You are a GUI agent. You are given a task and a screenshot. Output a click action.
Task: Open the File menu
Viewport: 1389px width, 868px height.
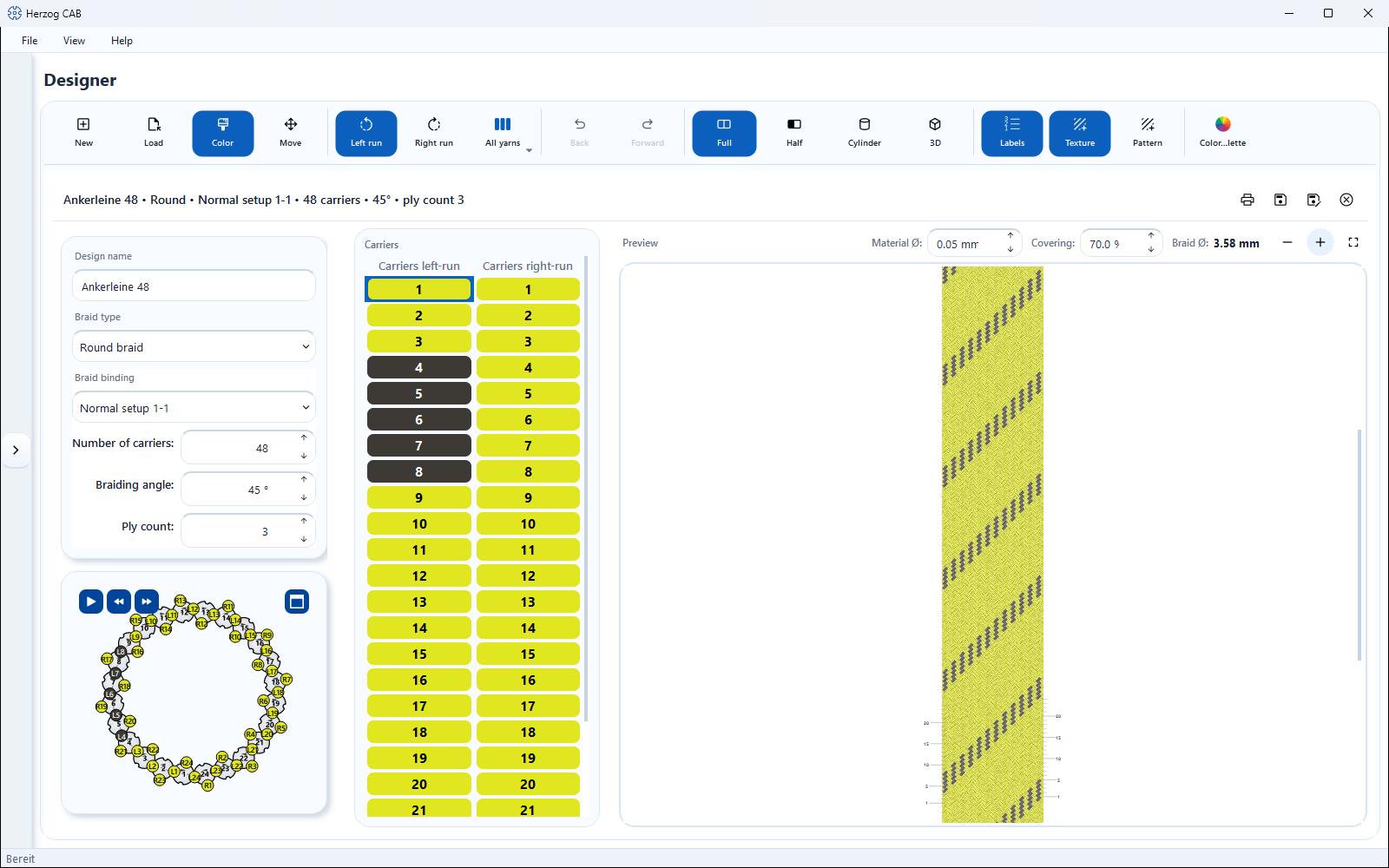pos(30,41)
